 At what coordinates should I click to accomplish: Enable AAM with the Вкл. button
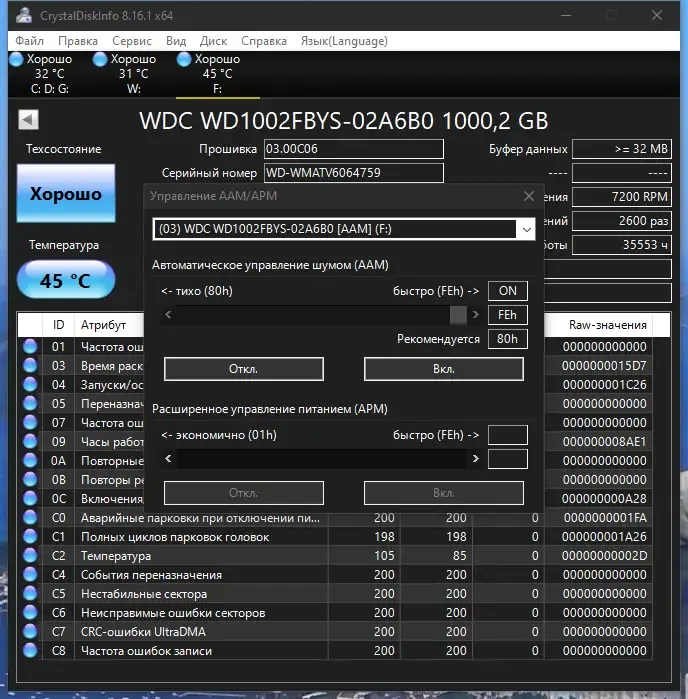point(444,369)
